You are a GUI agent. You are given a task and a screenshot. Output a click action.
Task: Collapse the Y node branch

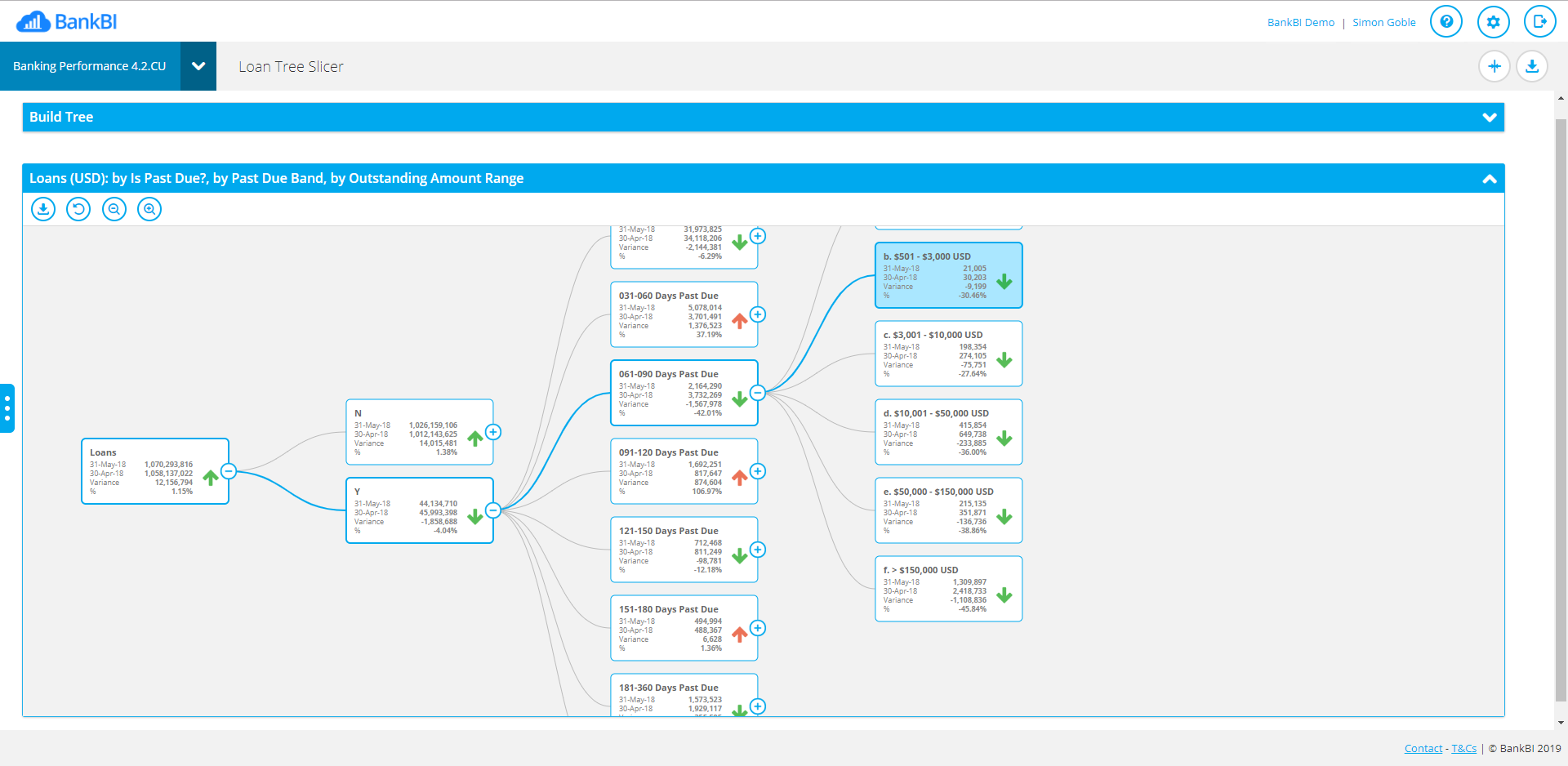click(x=492, y=510)
